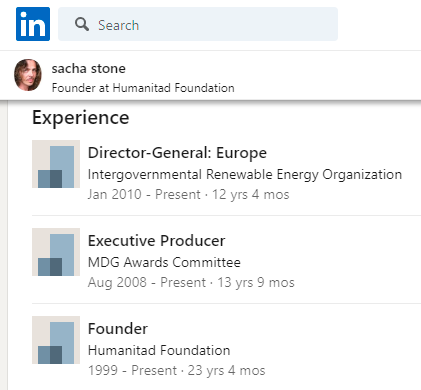This screenshot has height=390, width=421.
Task: Open Intergovernmental Renewable Energy Organization company logo
Action: 56,164
